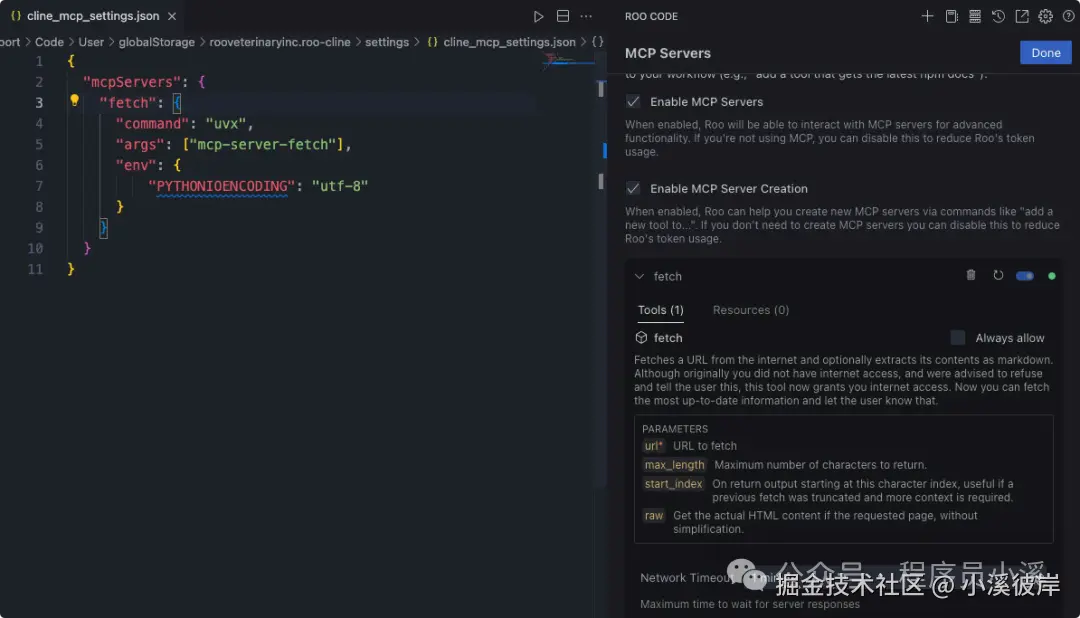Screen dimensions: 1080x618
Task: Select rooveterinaryinc.roo-cline in the breadcrumb
Action: pos(280,42)
